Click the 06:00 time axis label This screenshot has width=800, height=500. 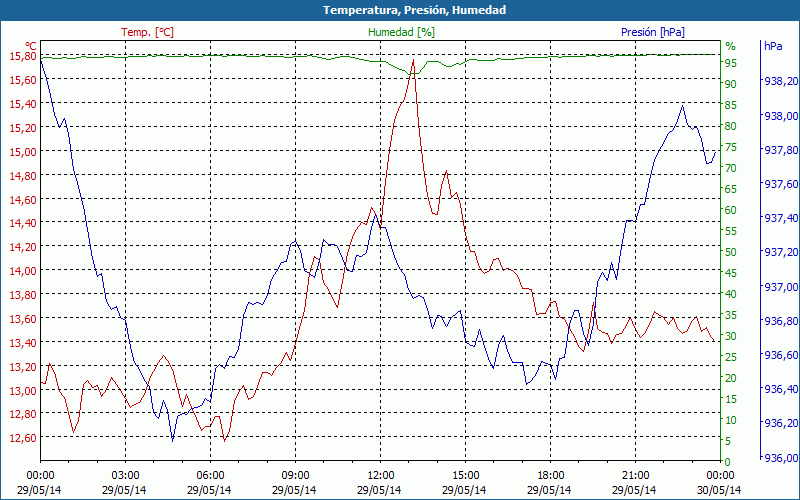[x=210, y=476]
